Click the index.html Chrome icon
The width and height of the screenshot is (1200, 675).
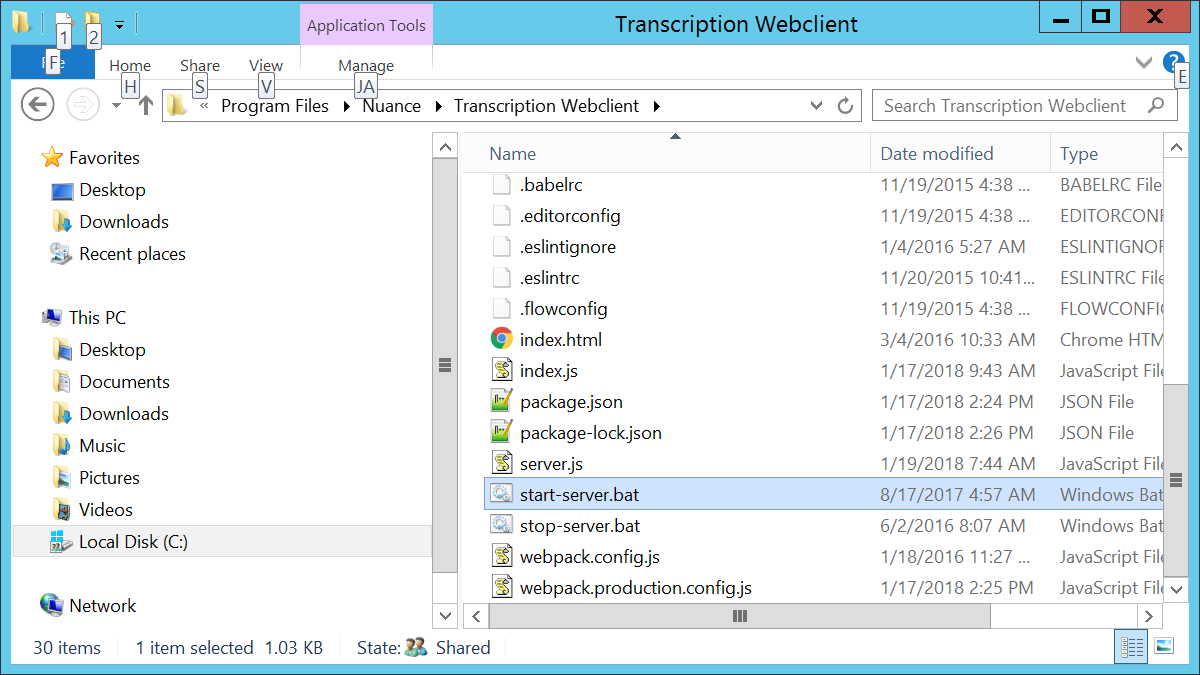point(502,340)
